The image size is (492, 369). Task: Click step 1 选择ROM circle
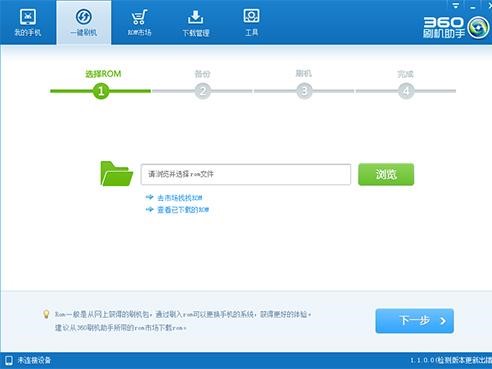[x=101, y=91]
